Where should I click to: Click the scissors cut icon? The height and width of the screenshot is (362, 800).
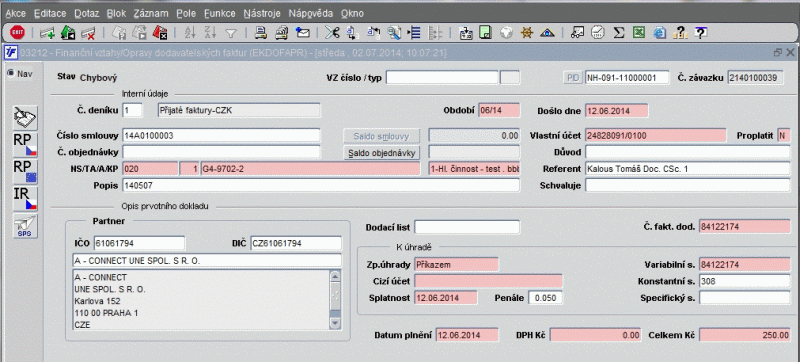point(332,33)
